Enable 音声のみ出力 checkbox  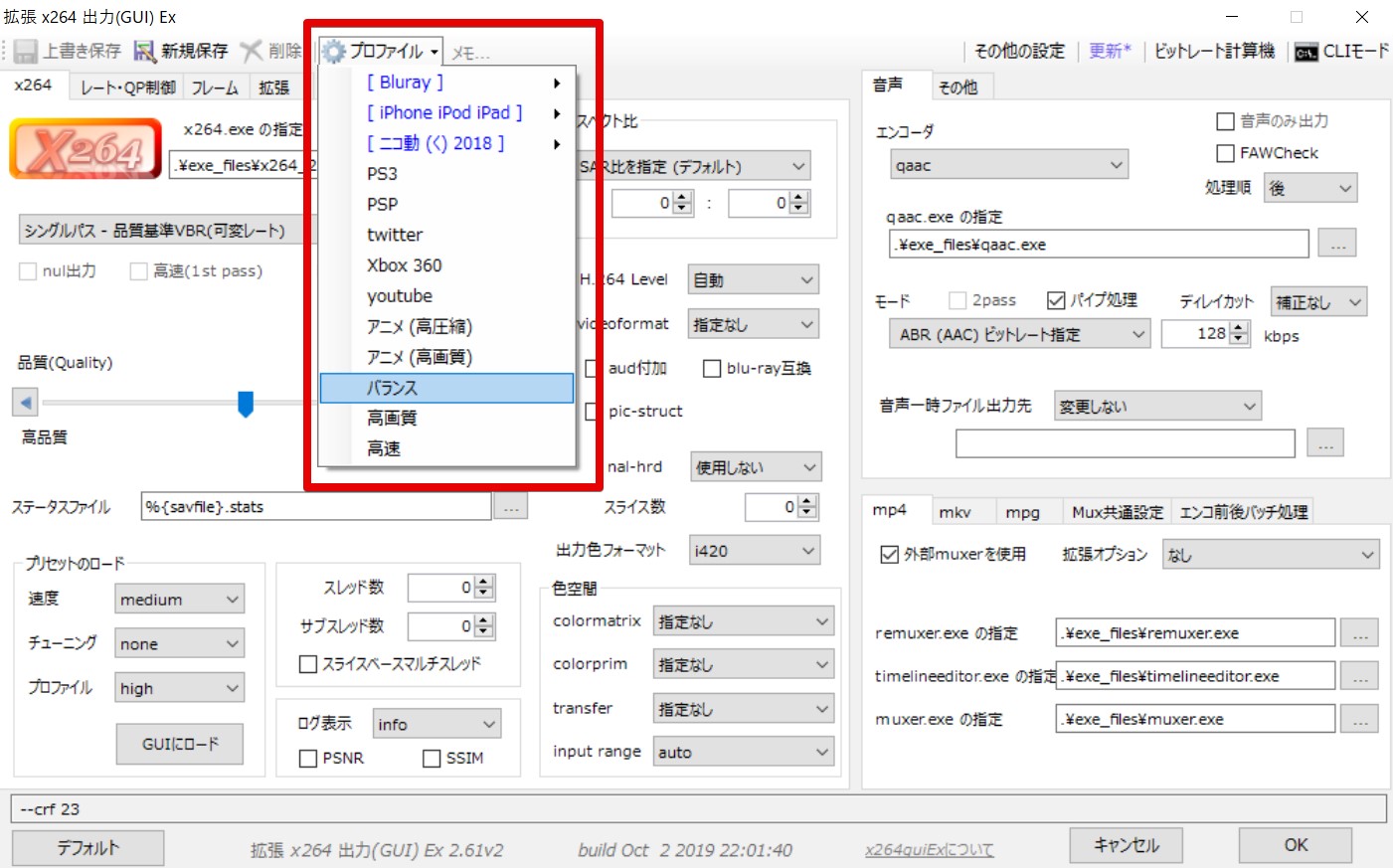coord(1226,121)
